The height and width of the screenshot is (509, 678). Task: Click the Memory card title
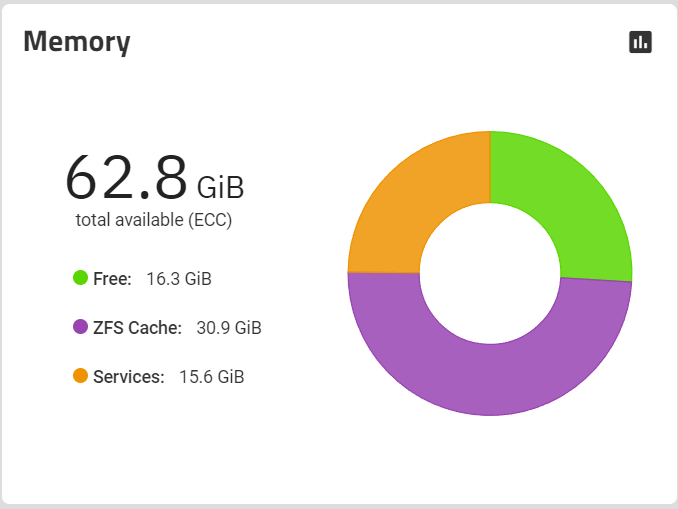coord(77,42)
